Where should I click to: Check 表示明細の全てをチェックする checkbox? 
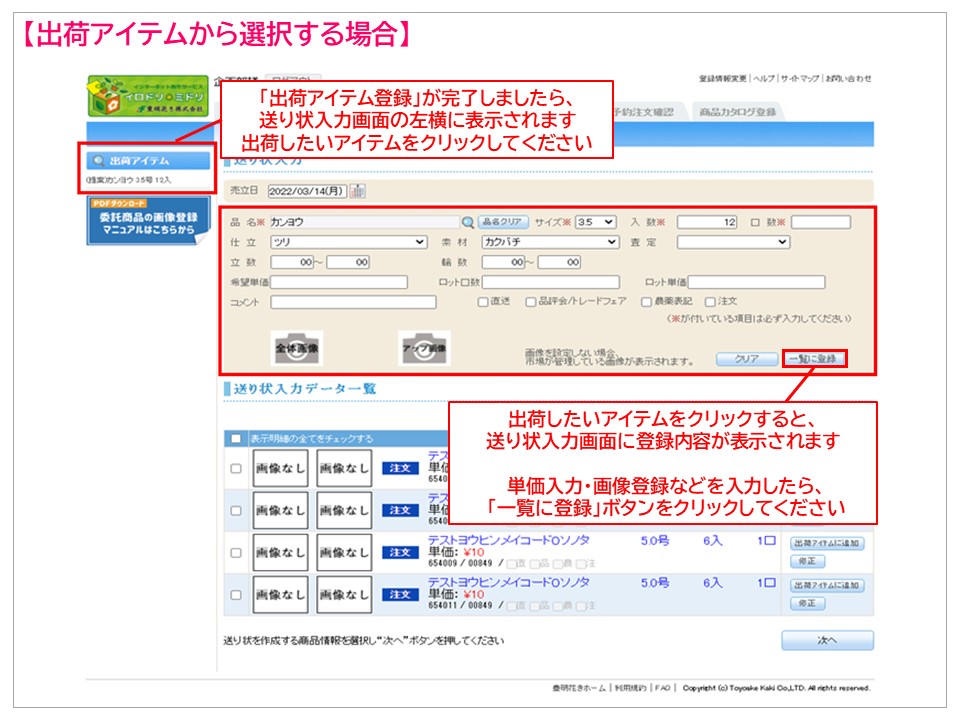[236, 438]
